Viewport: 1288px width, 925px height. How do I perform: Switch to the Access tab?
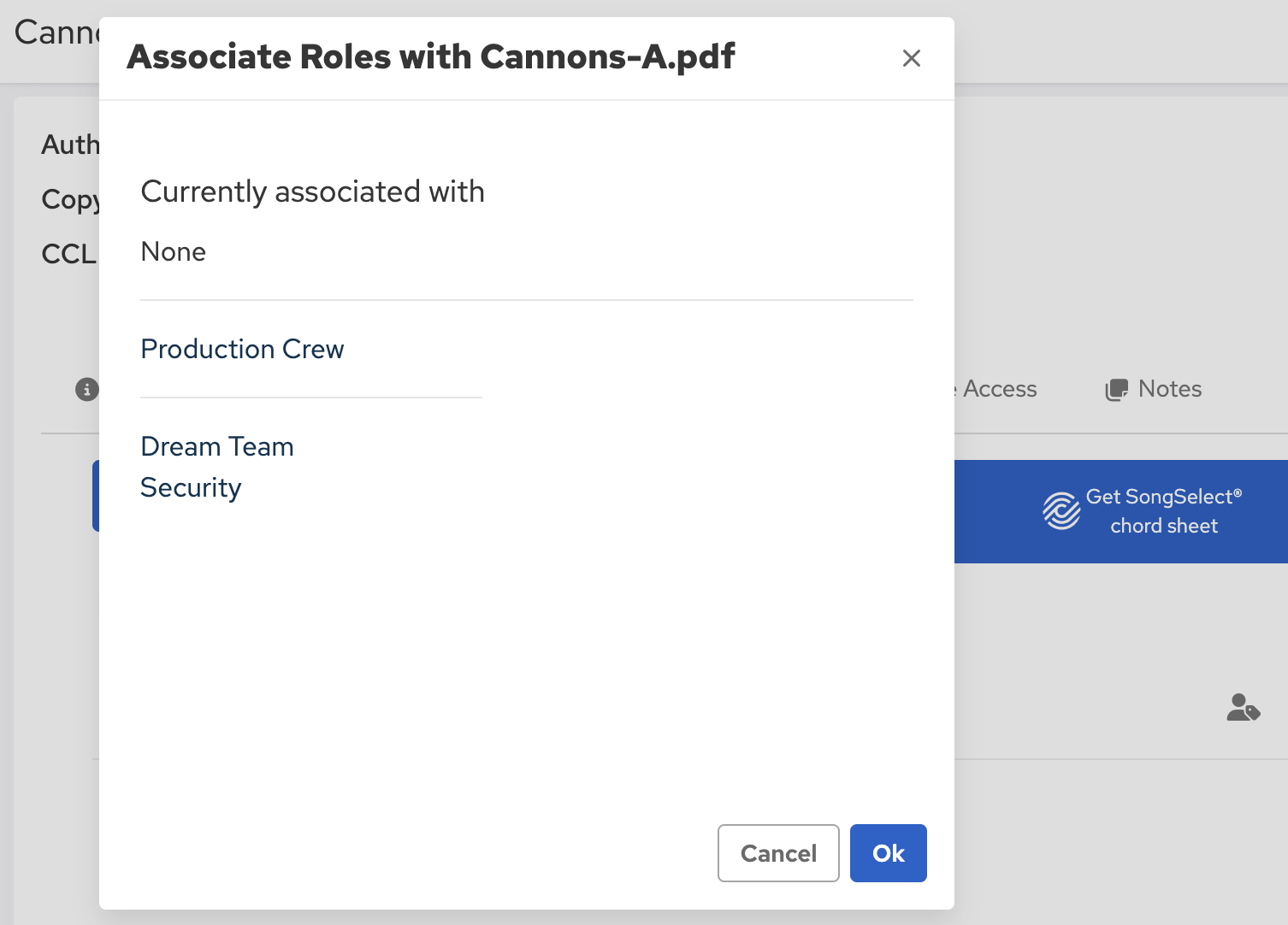tap(999, 389)
